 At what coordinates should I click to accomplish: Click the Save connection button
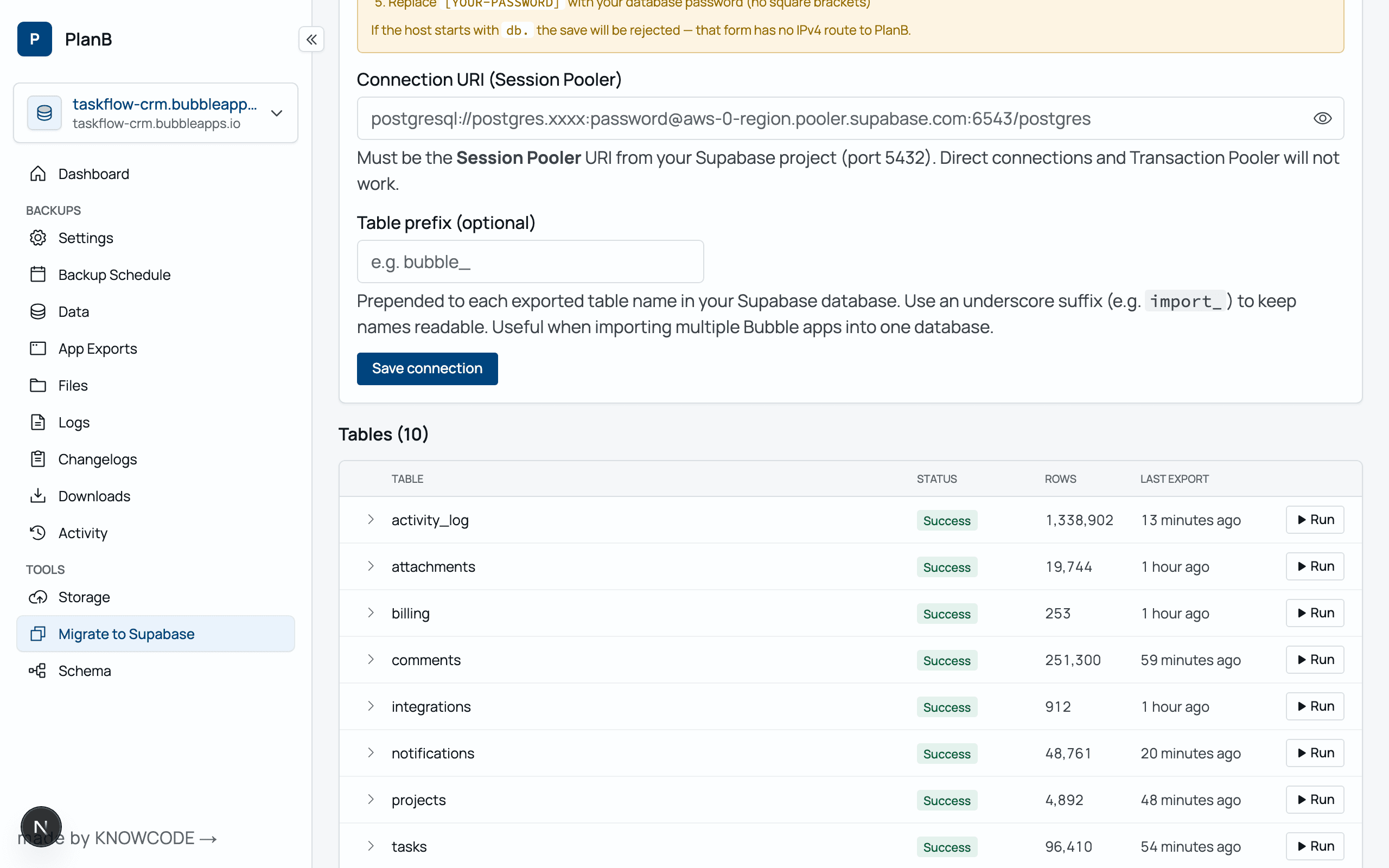click(427, 368)
